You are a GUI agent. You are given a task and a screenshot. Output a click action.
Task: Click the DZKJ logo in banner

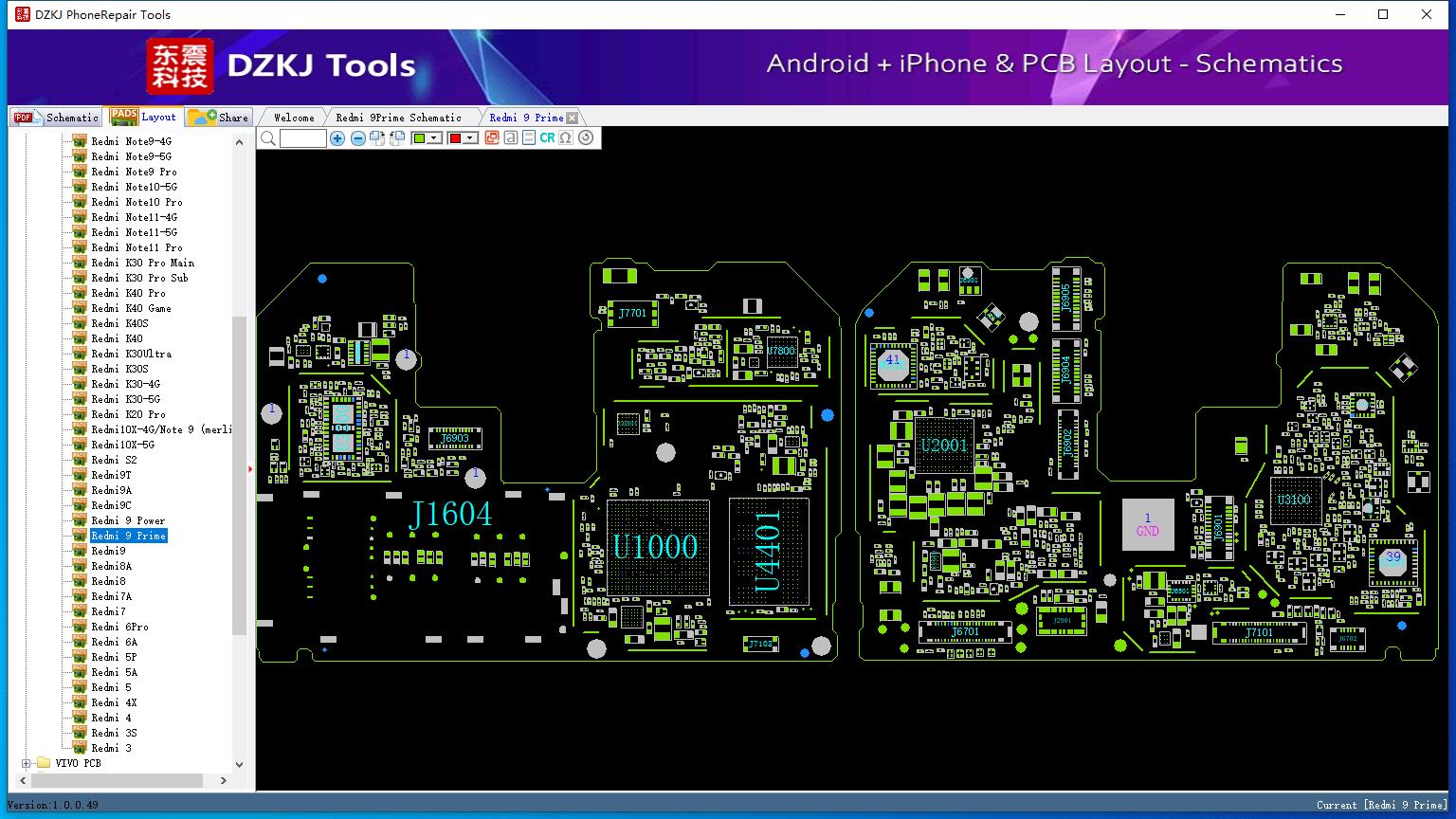179,66
